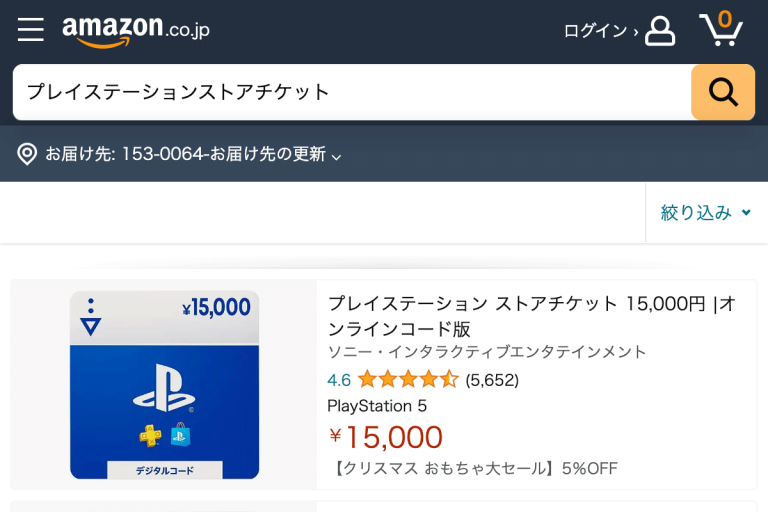Click the 153-0064 delivery address text

click(x=164, y=154)
